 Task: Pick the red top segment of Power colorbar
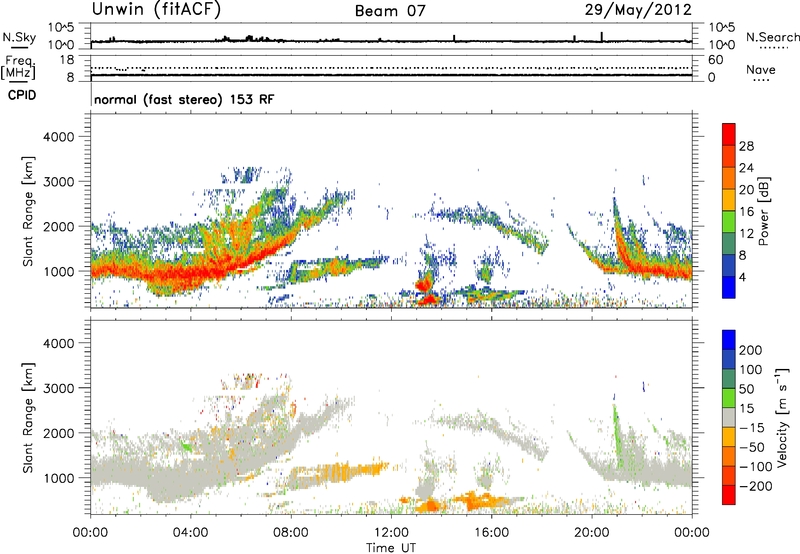click(x=729, y=134)
